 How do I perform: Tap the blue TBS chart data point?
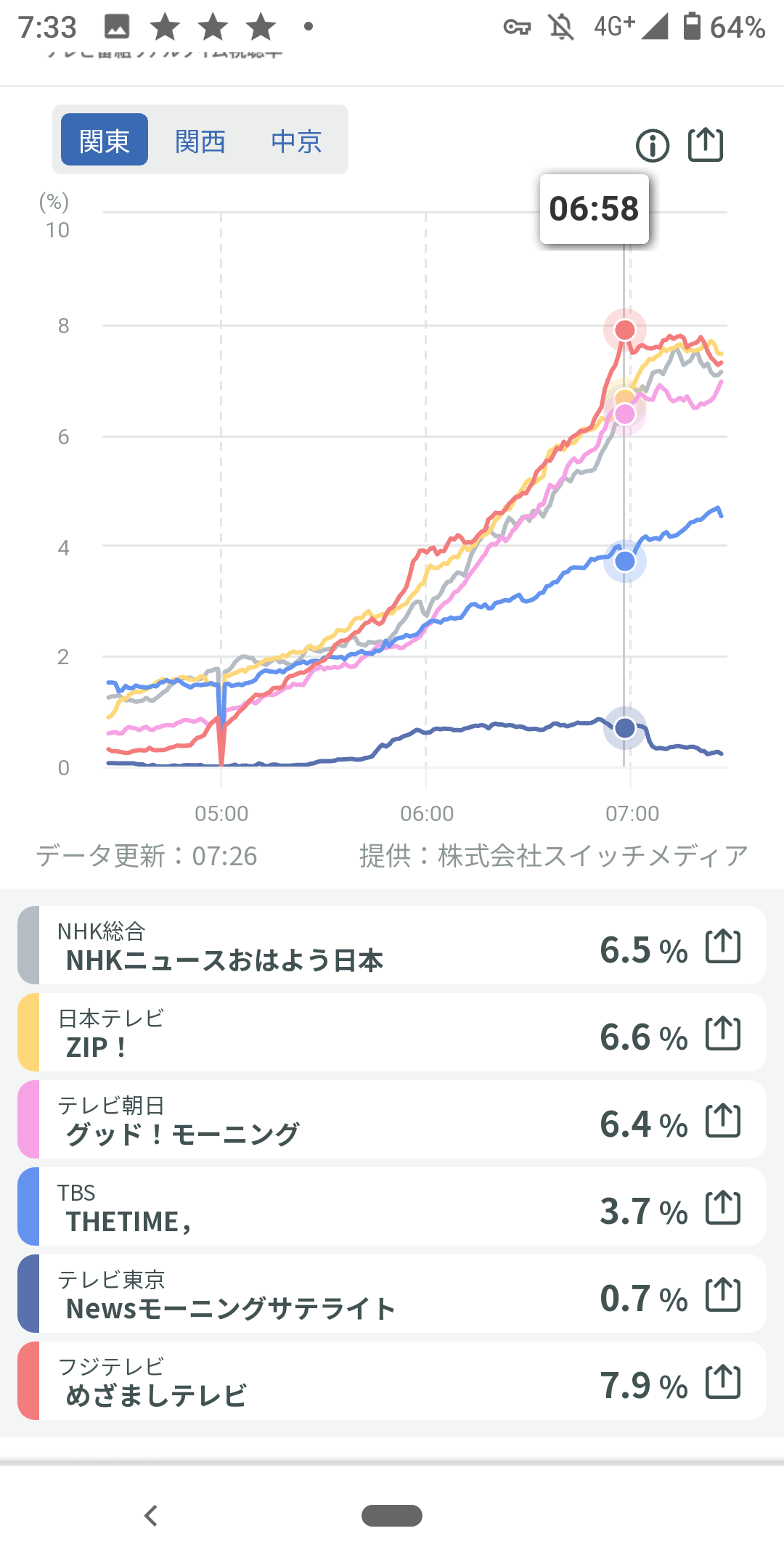pos(624,561)
